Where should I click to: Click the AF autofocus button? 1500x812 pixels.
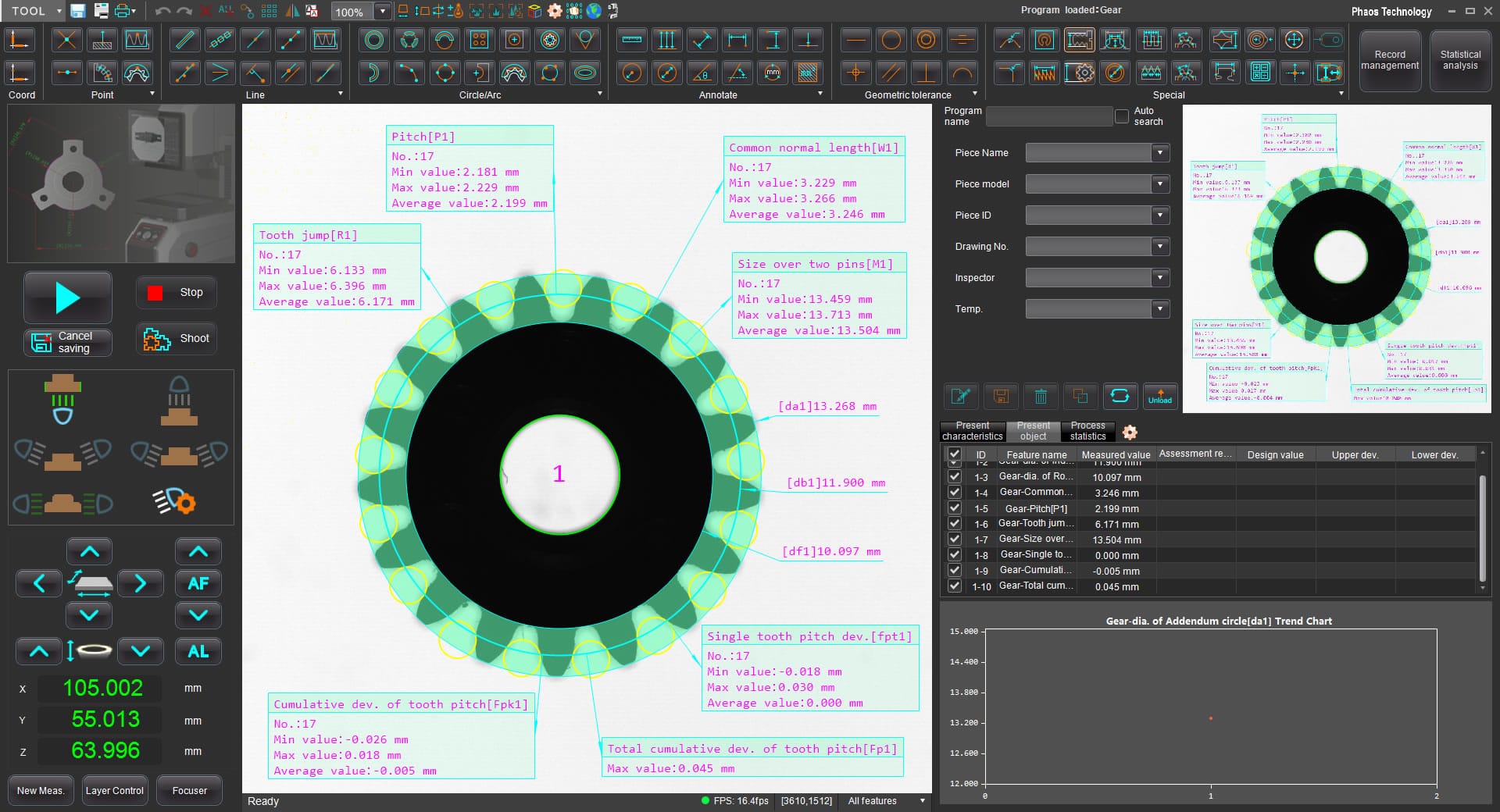(198, 583)
